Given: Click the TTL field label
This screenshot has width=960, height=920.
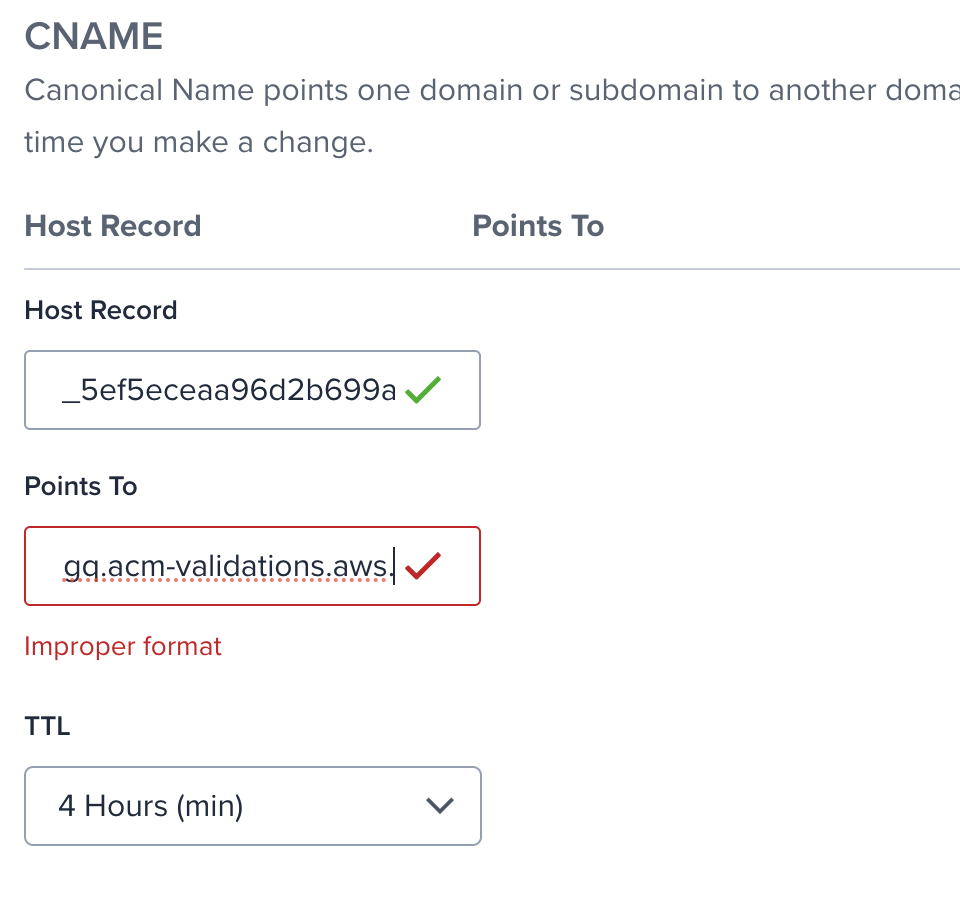Looking at the screenshot, I should click(x=47, y=726).
